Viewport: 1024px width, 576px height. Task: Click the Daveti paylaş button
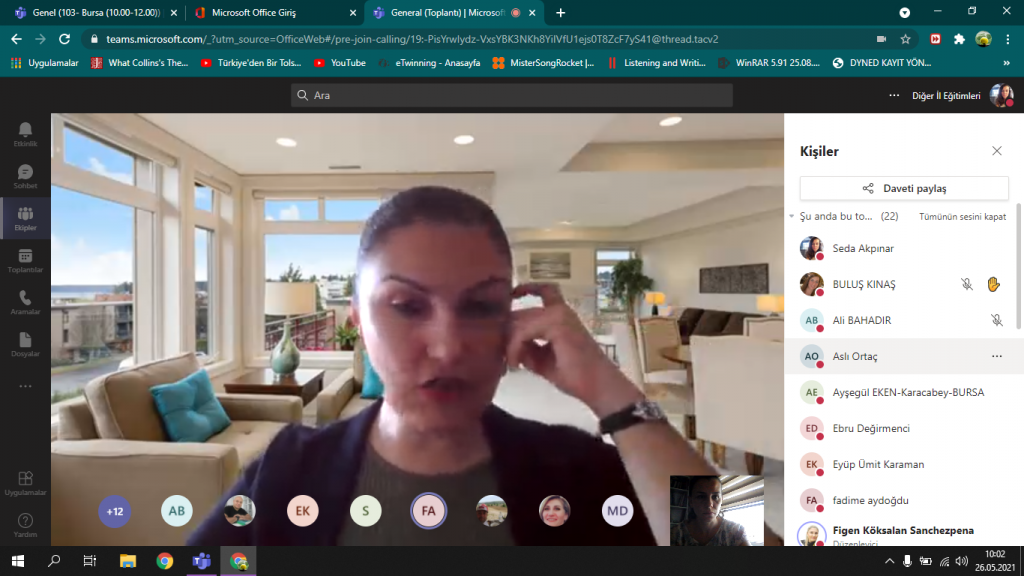point(904,188)
